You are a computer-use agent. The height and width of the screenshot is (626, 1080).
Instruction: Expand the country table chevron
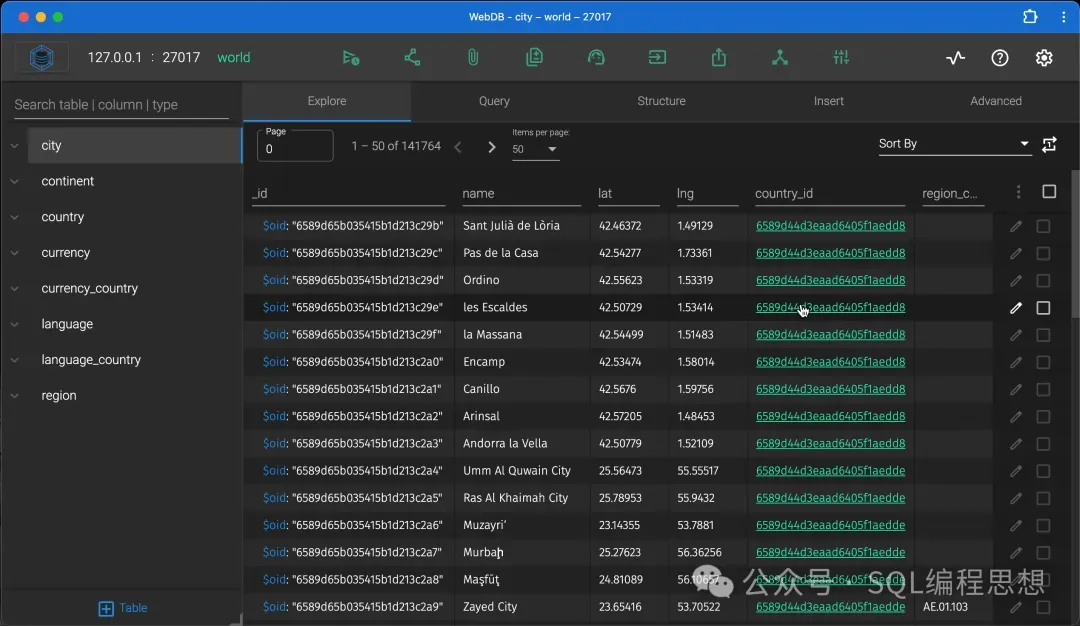[14, 217]
